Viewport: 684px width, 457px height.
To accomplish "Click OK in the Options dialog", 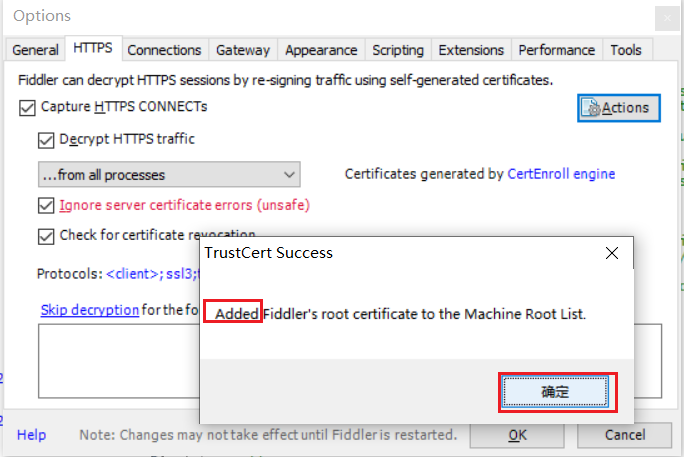I will click(517, 435).
